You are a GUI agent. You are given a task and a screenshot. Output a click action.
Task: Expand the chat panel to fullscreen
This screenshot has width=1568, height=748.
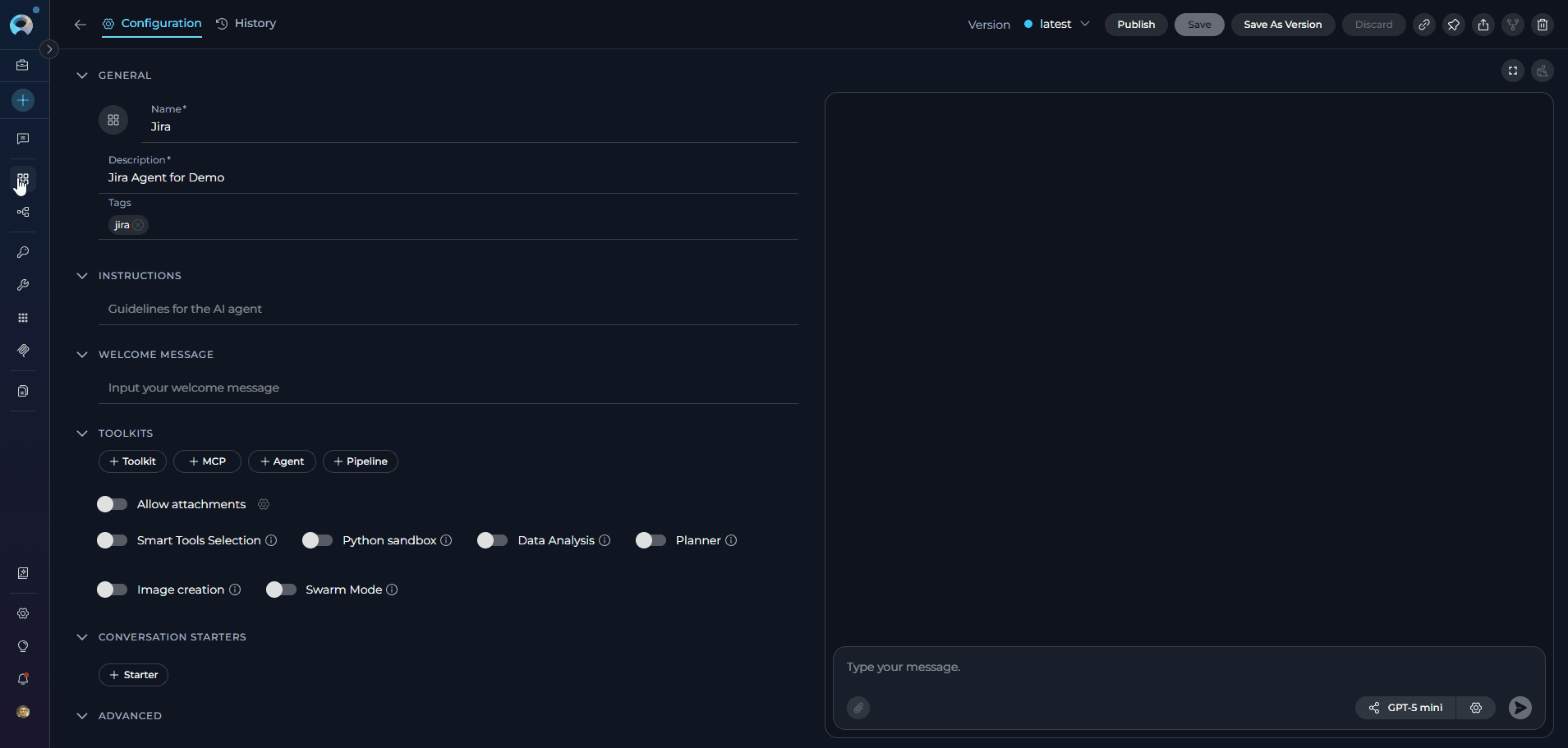(x=1513, y=71)
